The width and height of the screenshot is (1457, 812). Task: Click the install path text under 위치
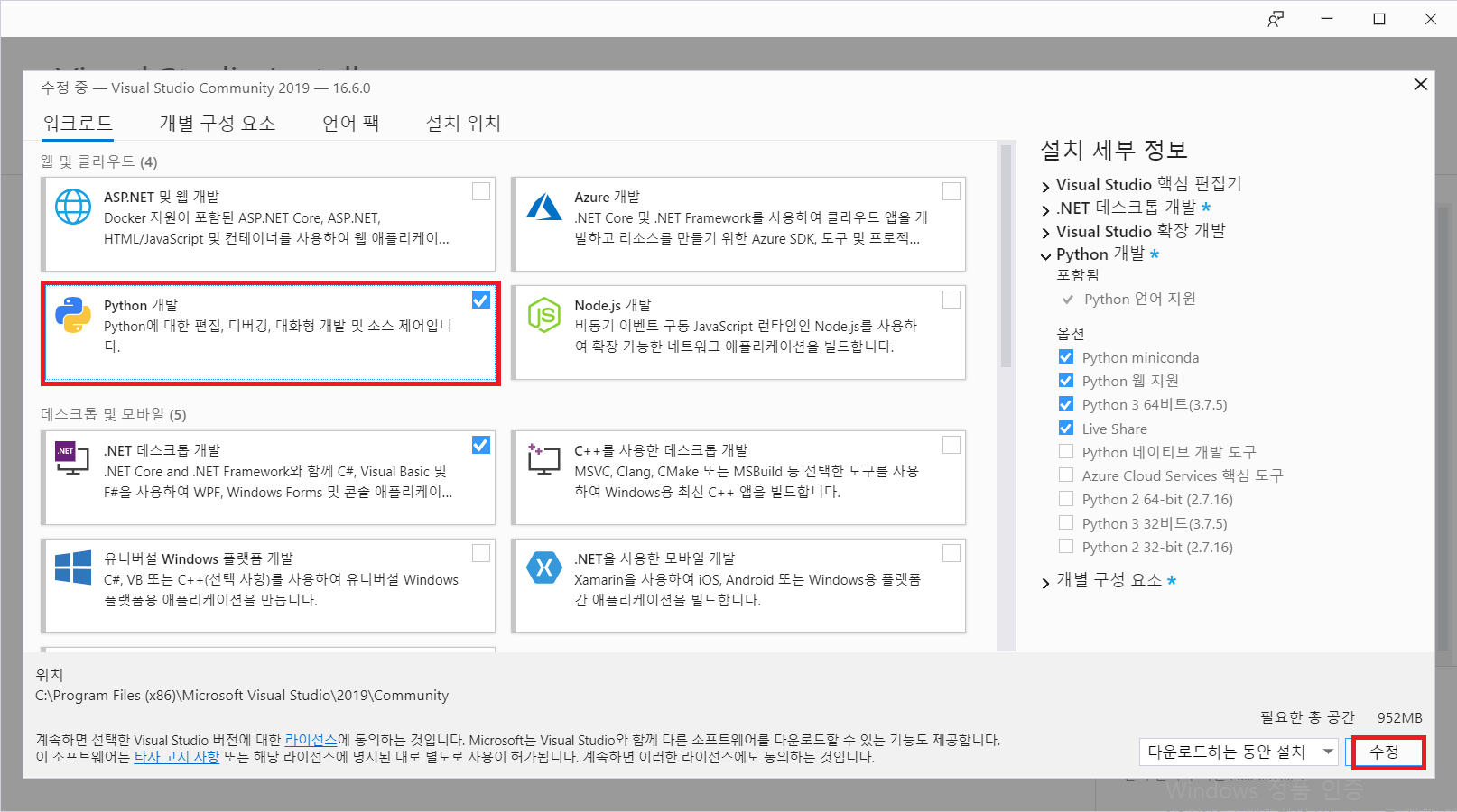[x=242, y=696]
